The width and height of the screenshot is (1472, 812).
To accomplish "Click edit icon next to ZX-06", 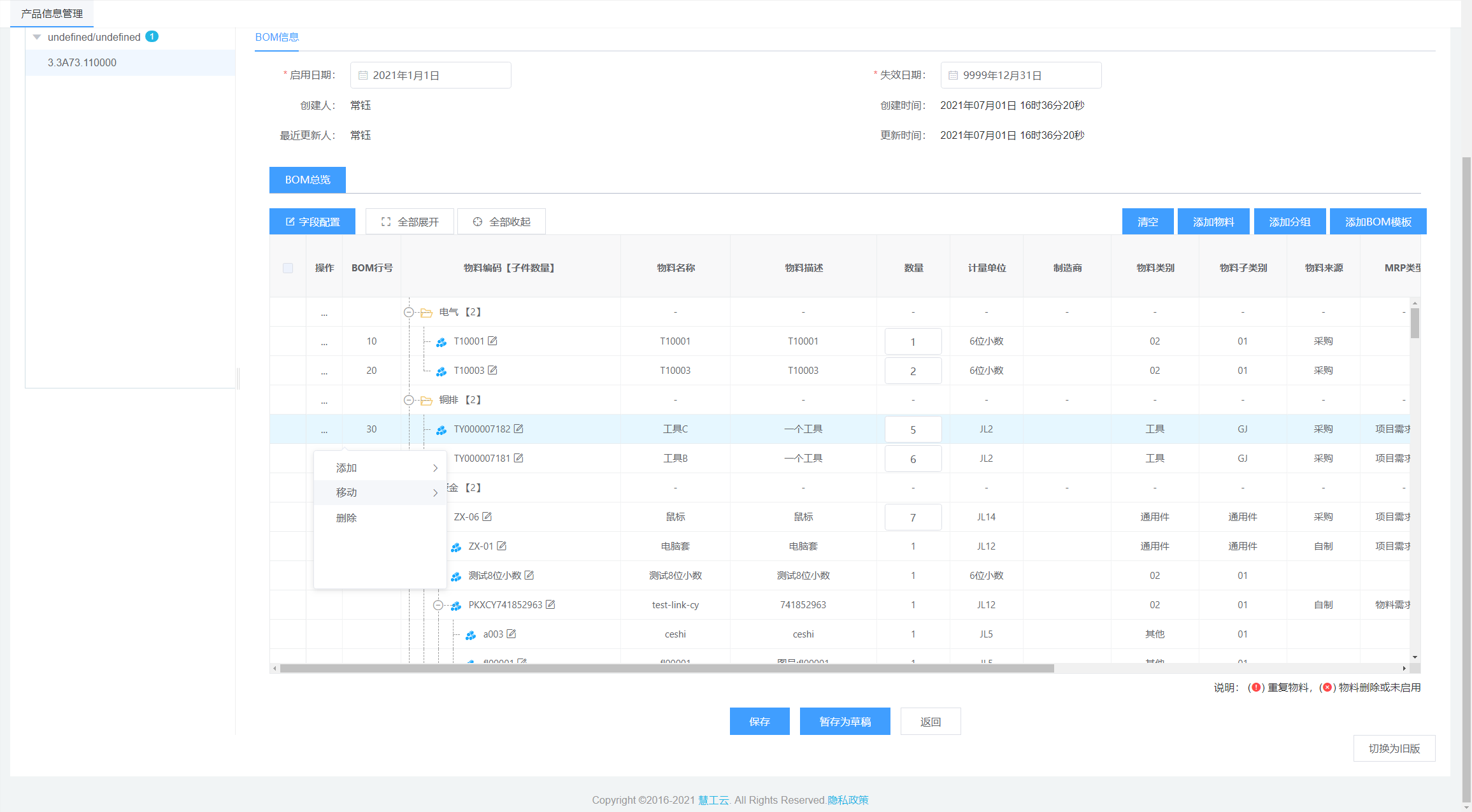I will 487,516.
